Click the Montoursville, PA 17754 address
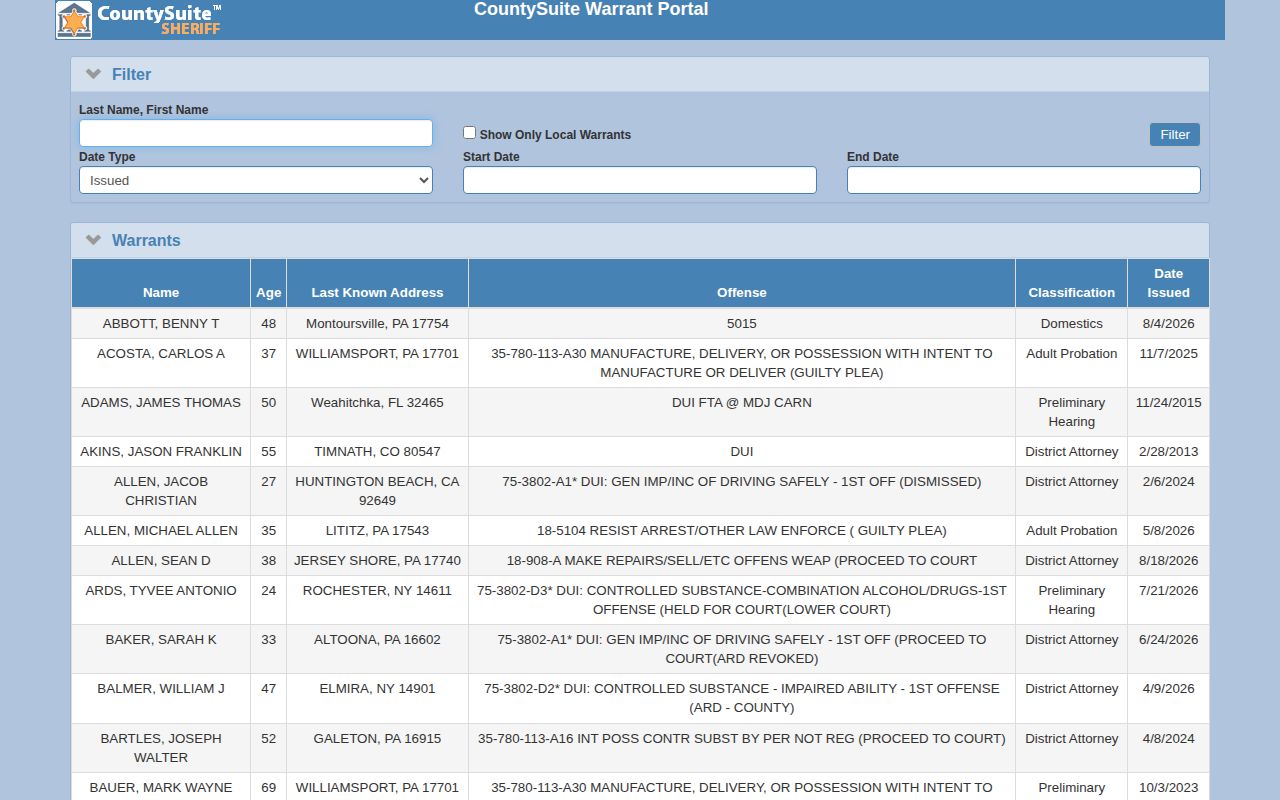Image resolution: width=1280 pixels, height=800 pixels. point(377,324)
